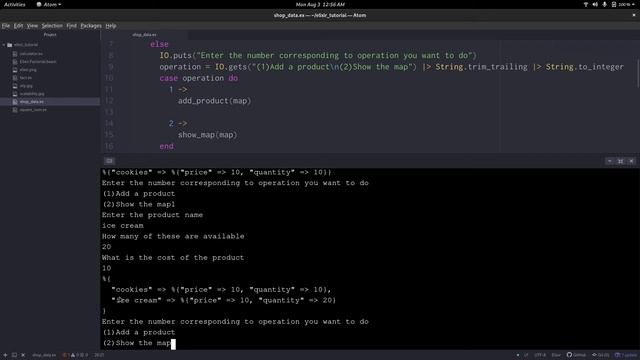Place cursor on the add_product(map) line
This screenshot has width=640, height=360.
point(214,101)
